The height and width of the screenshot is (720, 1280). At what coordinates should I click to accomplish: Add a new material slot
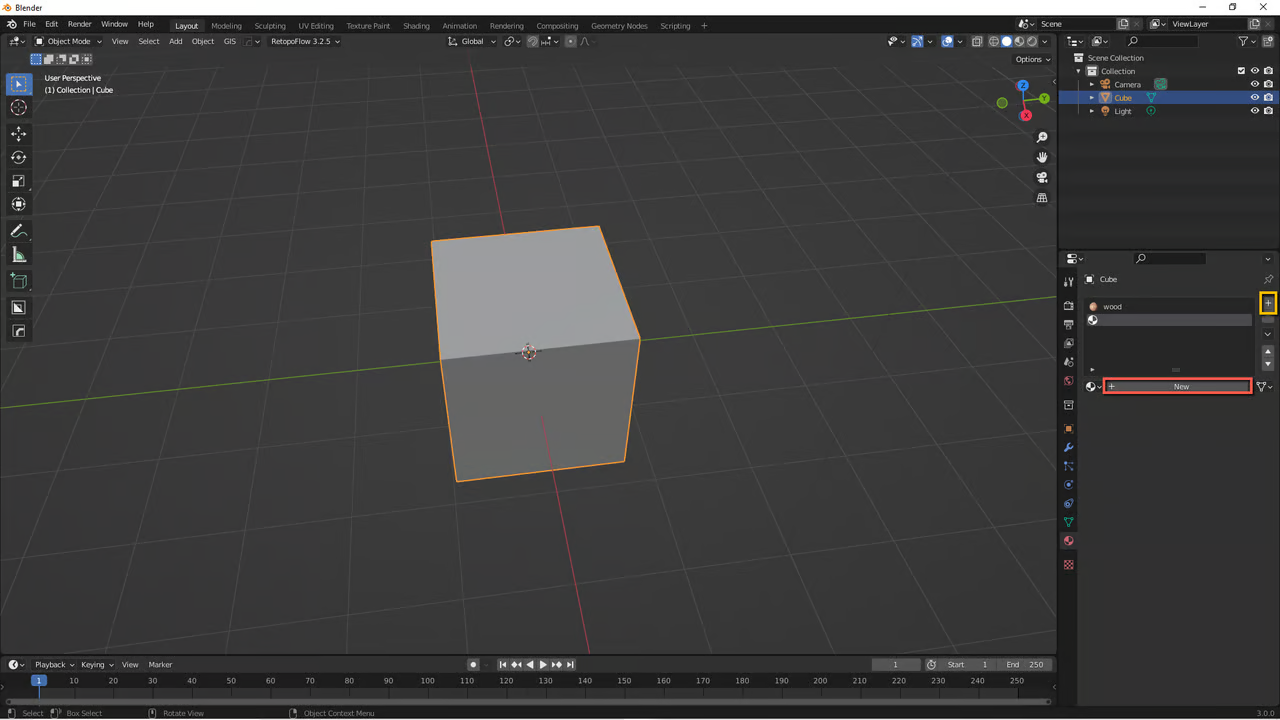tap(1268, 303)
